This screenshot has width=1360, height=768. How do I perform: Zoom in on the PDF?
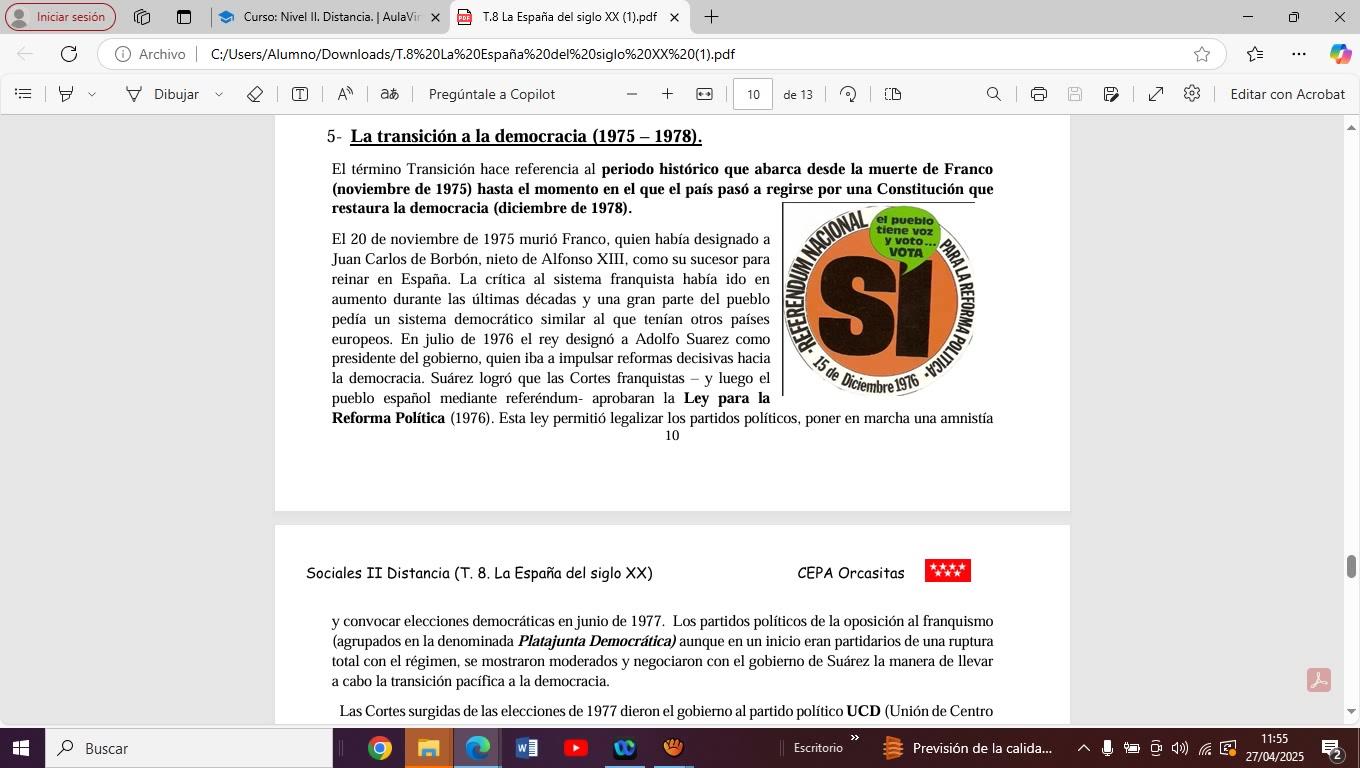coord(667,94)
